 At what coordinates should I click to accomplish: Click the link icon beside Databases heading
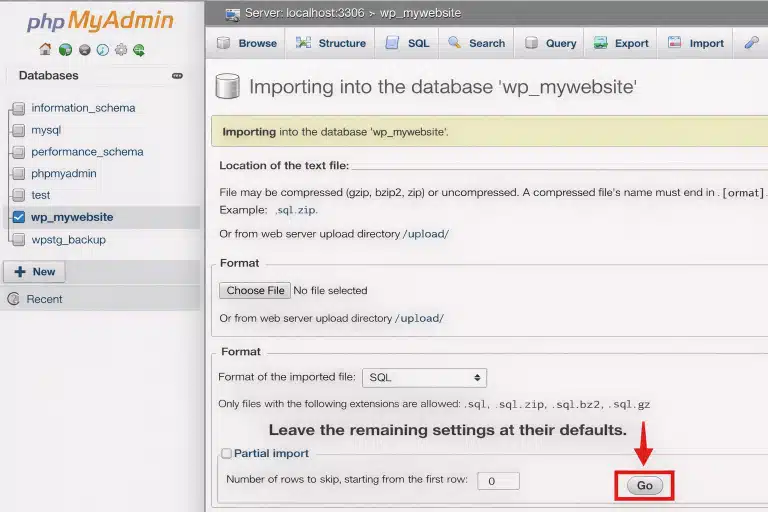177,76
